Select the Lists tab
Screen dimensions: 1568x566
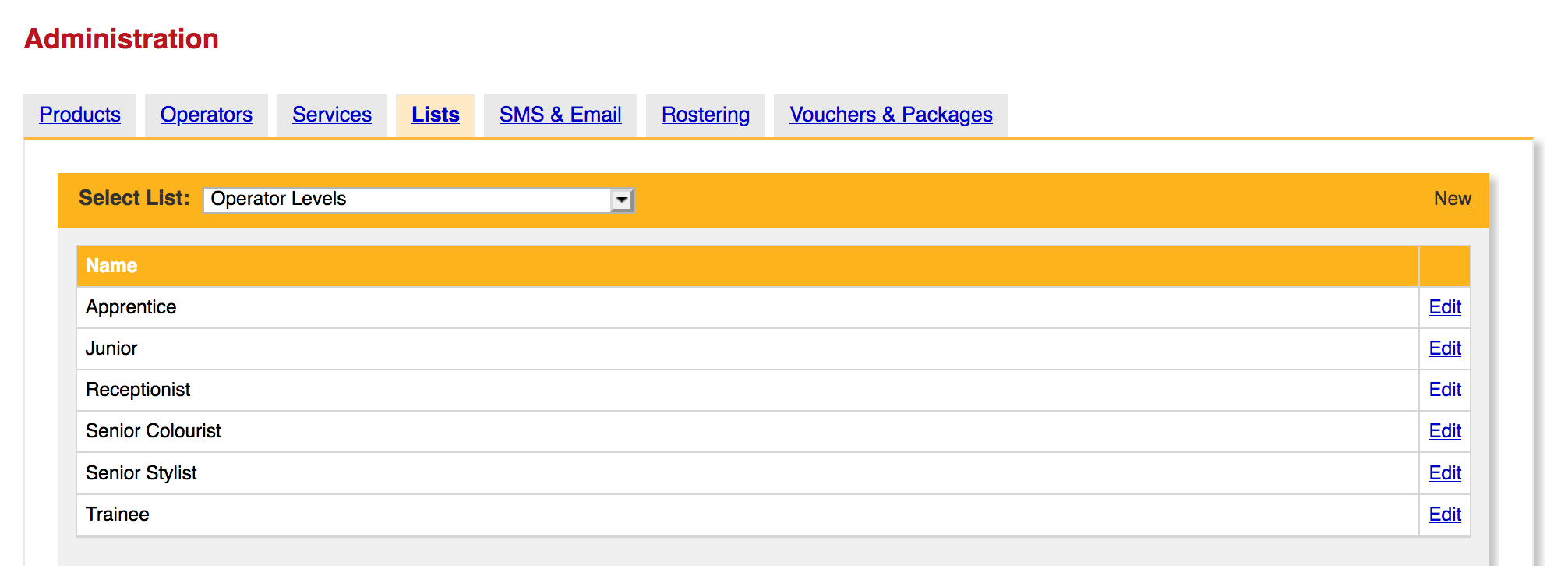click(x=436, y=115)
